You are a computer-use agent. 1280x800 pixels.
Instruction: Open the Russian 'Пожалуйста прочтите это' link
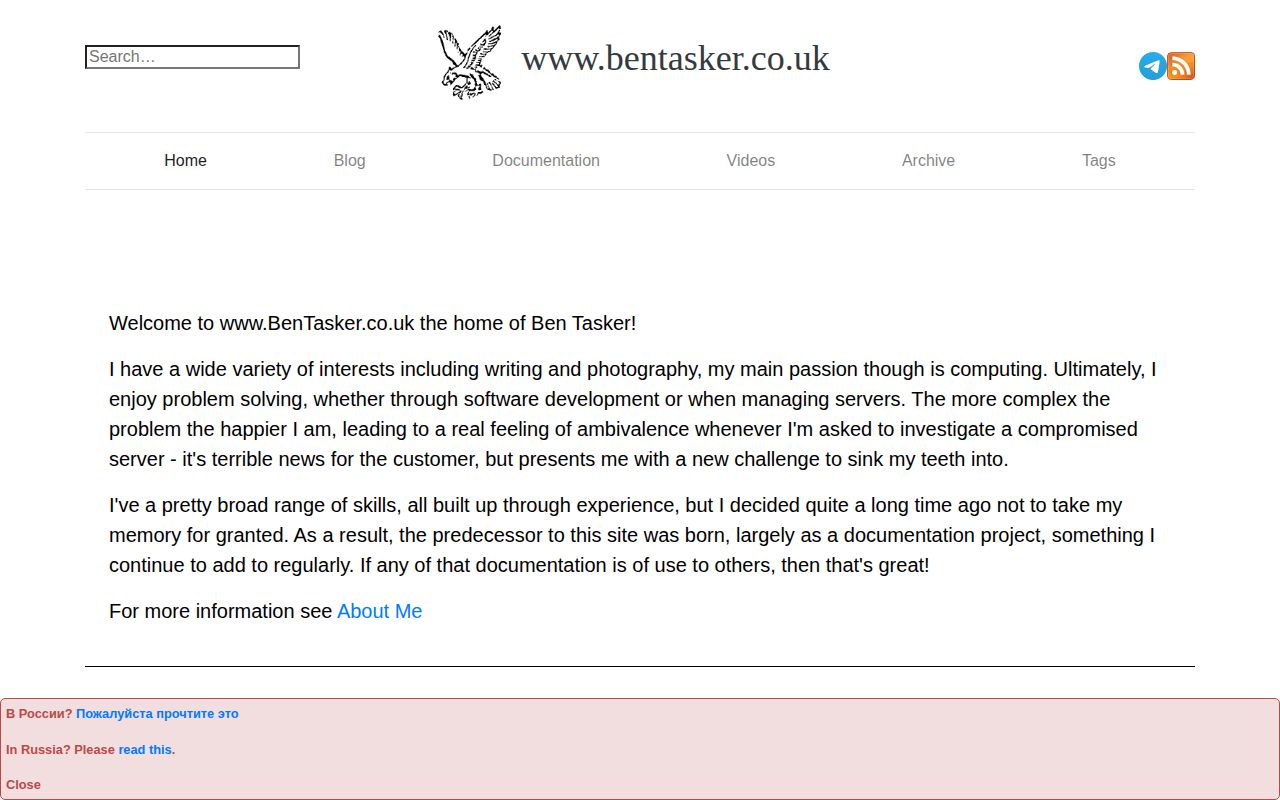coord(157,713)
